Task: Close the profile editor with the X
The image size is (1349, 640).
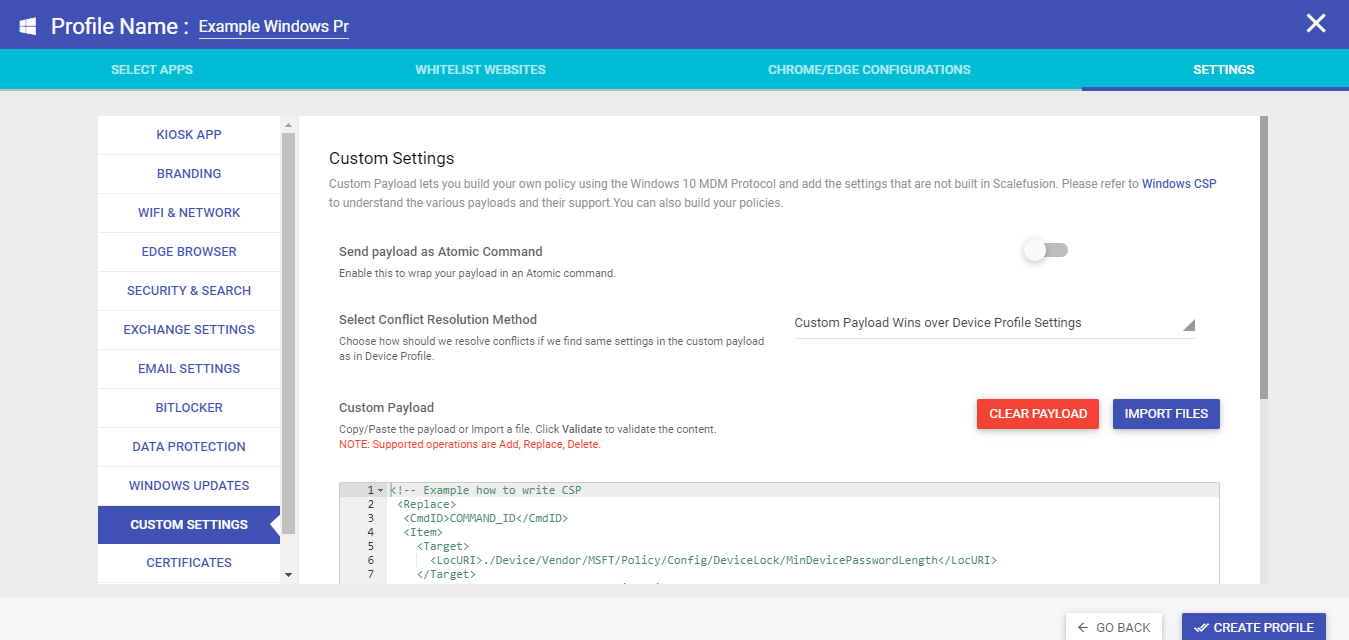Action: pos(1316,23)
